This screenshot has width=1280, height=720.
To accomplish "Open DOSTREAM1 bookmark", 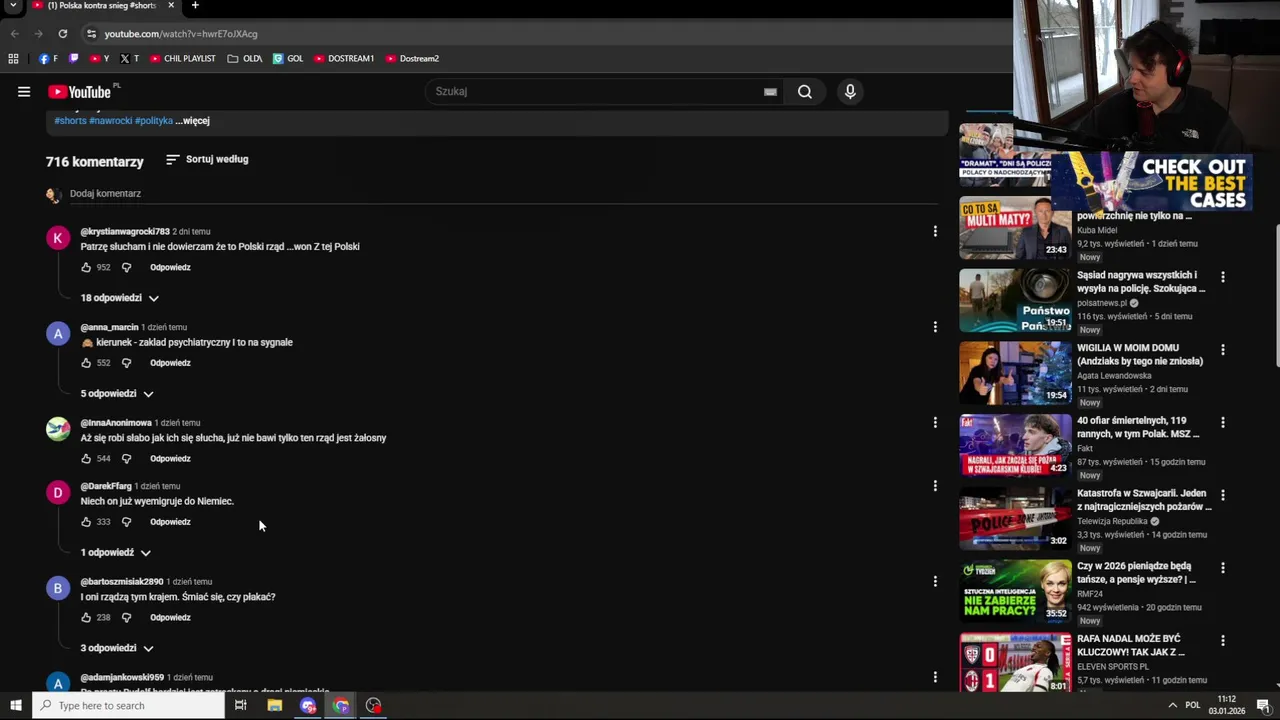I will (344, 59).
